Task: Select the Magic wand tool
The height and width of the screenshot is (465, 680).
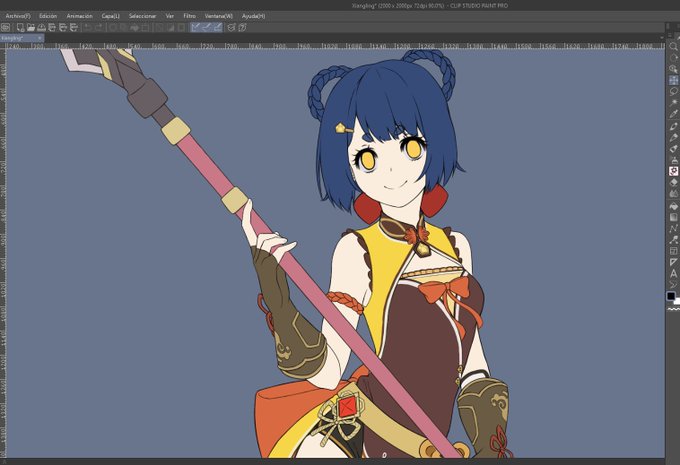Action: point(673,103)
